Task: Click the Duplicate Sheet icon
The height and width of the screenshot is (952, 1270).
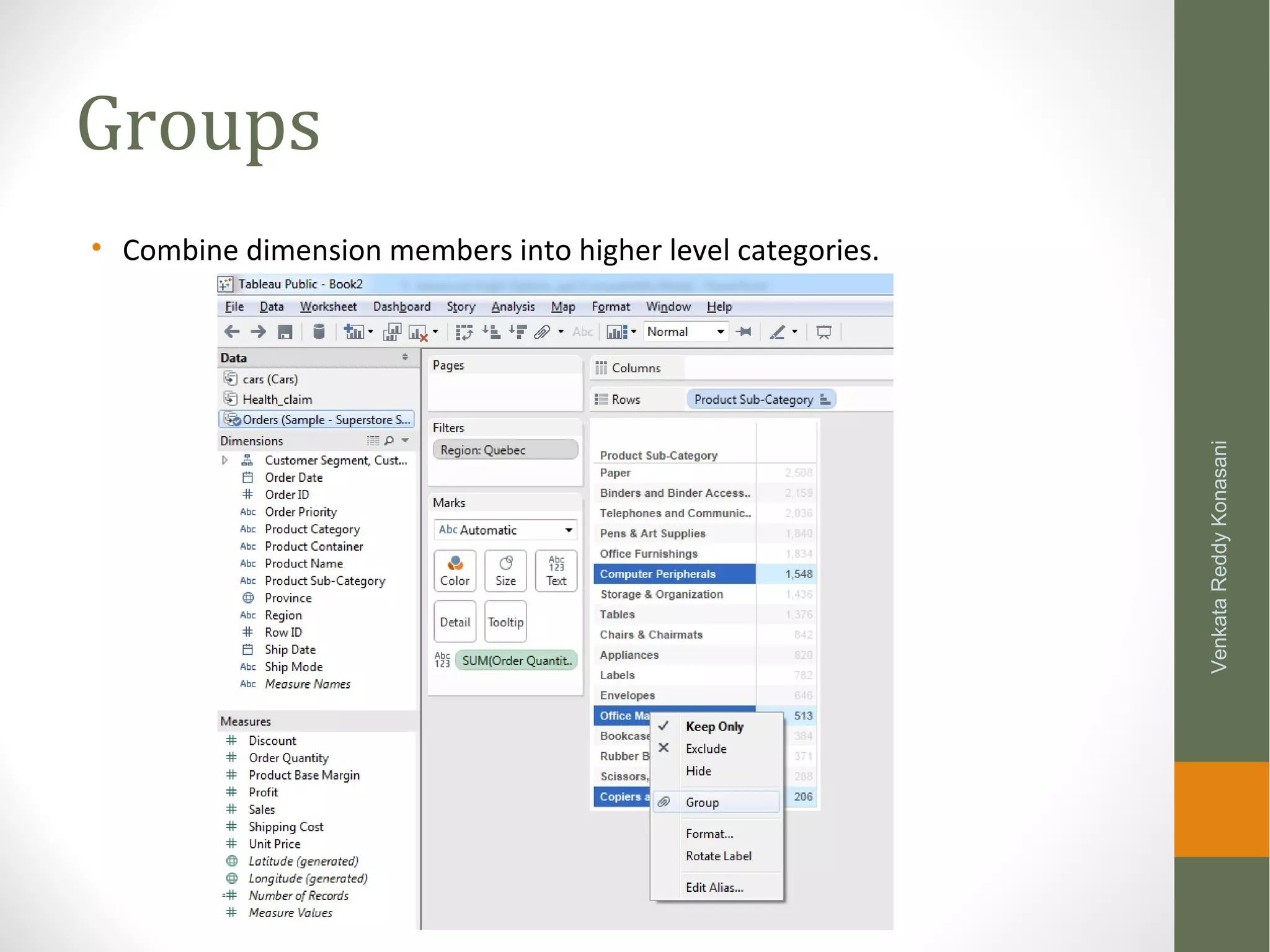Action: (x=392, y=332)
